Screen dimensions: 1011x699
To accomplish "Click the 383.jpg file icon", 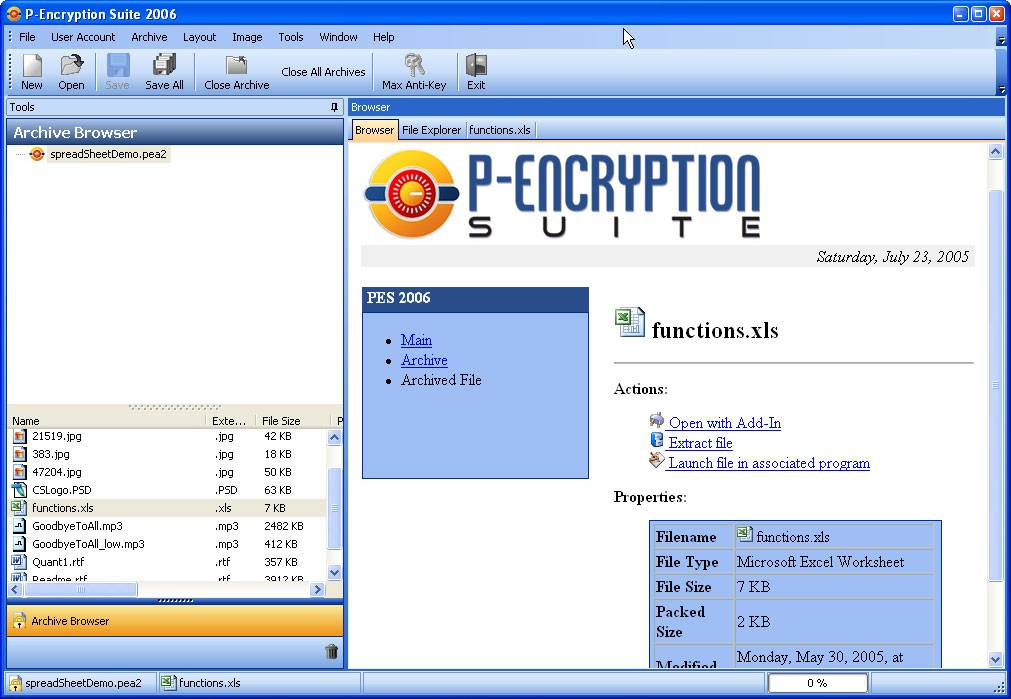I will point(19,454).
